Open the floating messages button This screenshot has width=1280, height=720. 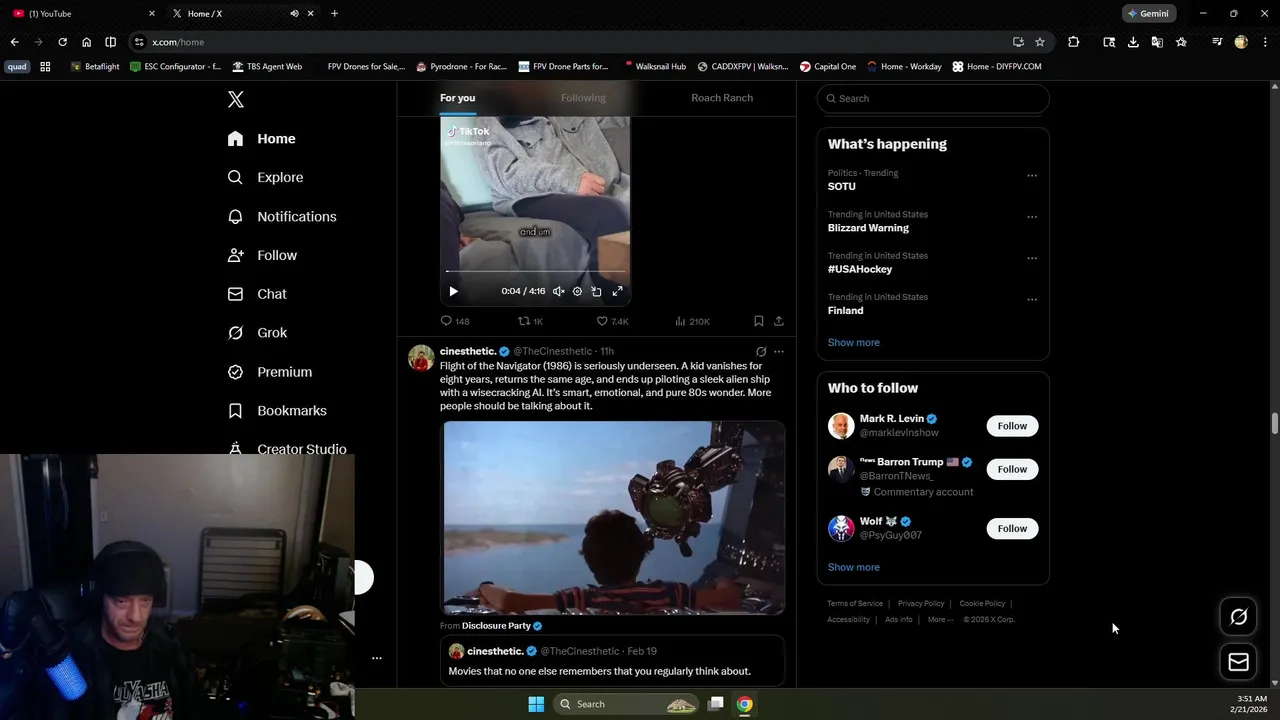(x=1238, y=662)
